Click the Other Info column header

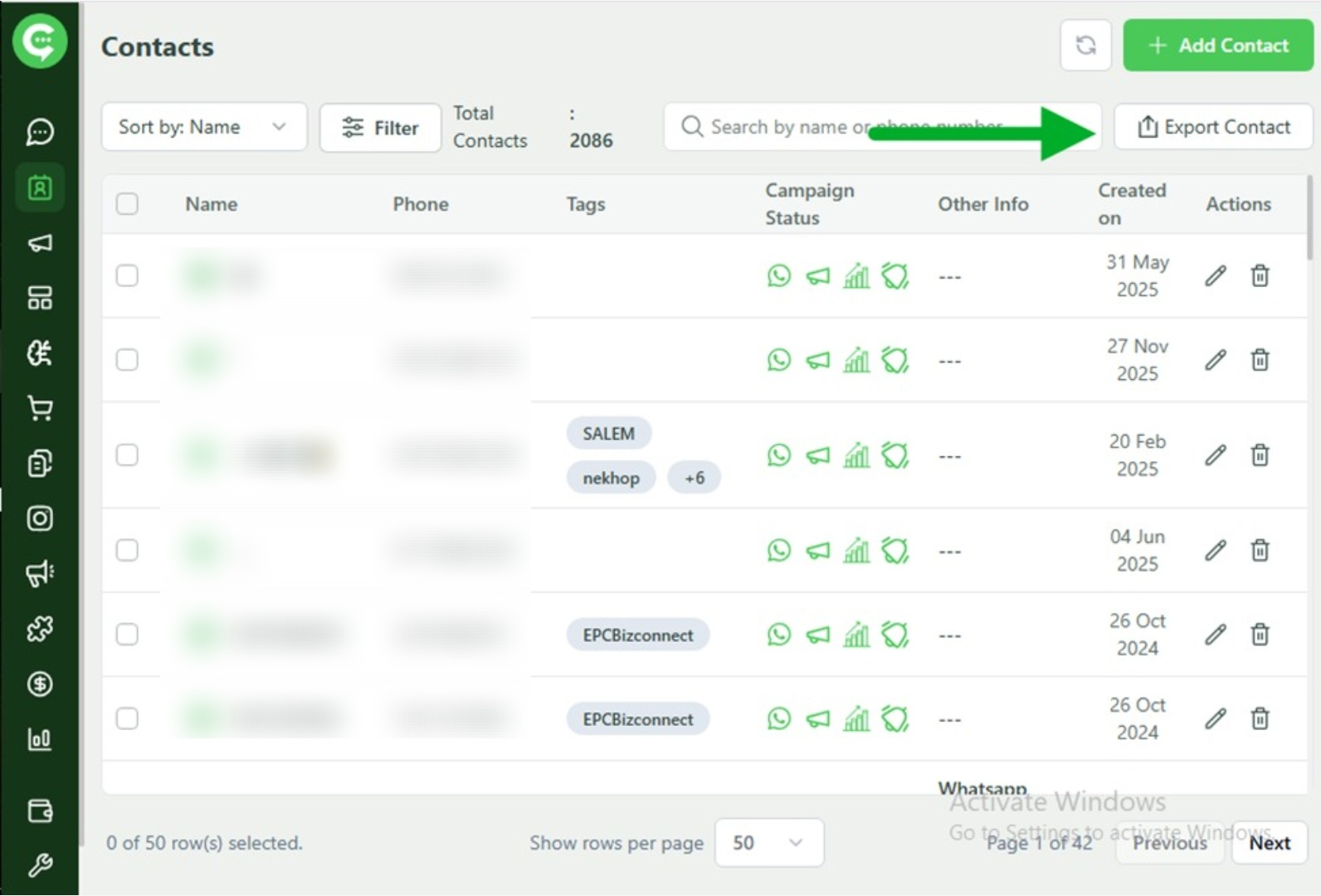click(x=983, y=204)
